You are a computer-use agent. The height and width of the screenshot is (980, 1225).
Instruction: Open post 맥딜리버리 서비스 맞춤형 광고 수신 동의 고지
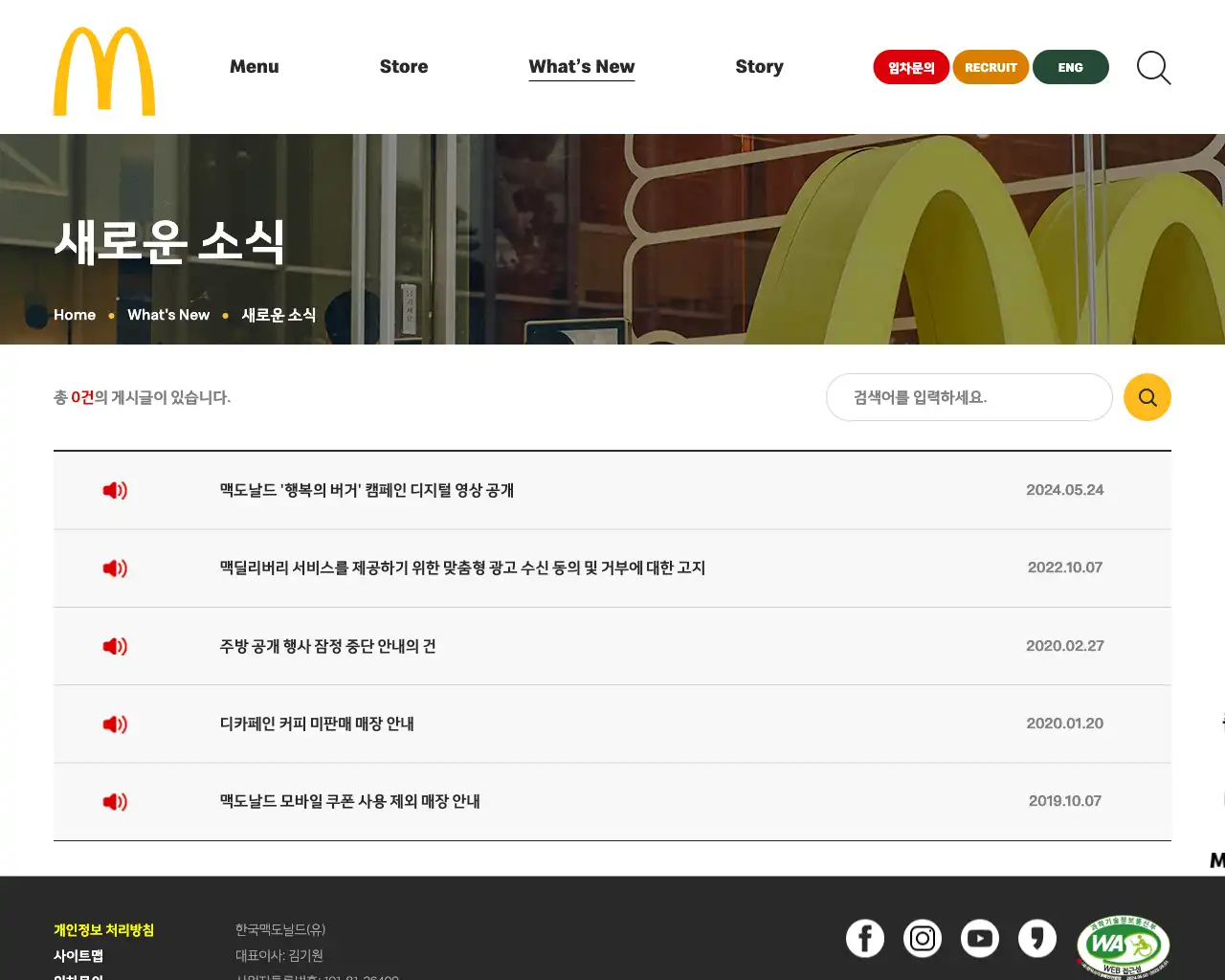point(462,568)
